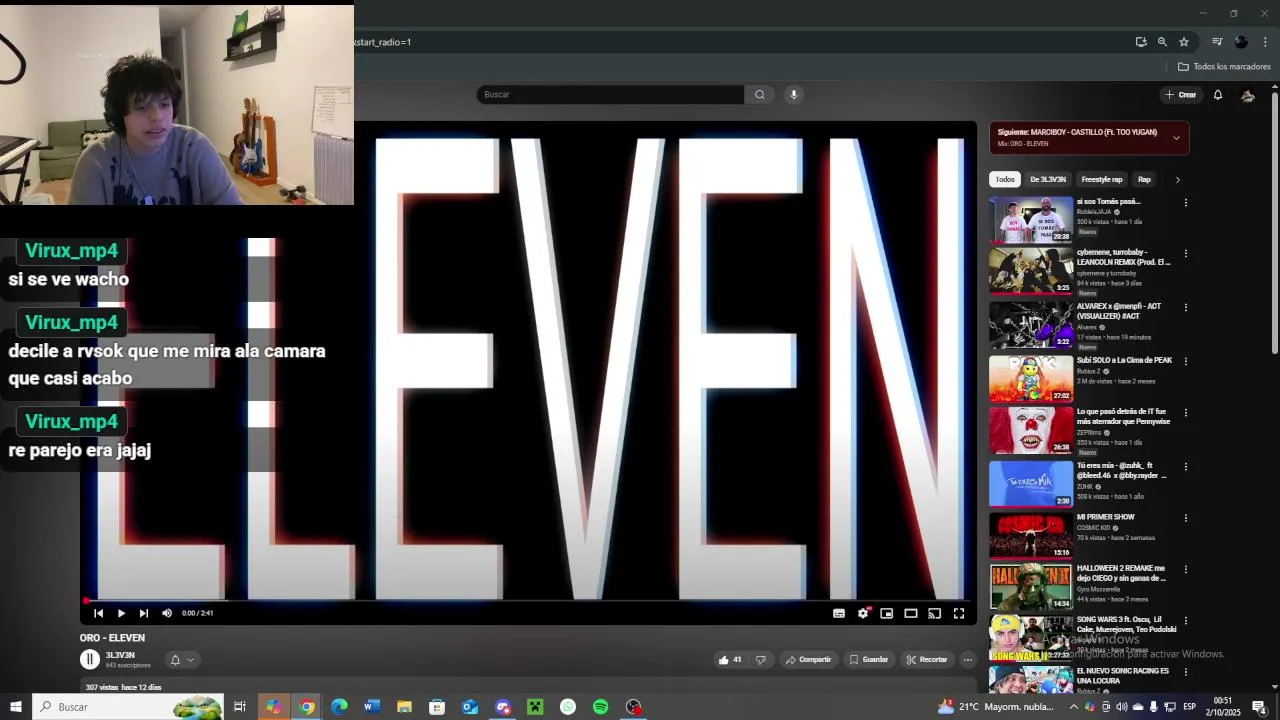The image size is (1280, 720).
Task: Open Outlook from taskbar
Action: coord(470,707)
